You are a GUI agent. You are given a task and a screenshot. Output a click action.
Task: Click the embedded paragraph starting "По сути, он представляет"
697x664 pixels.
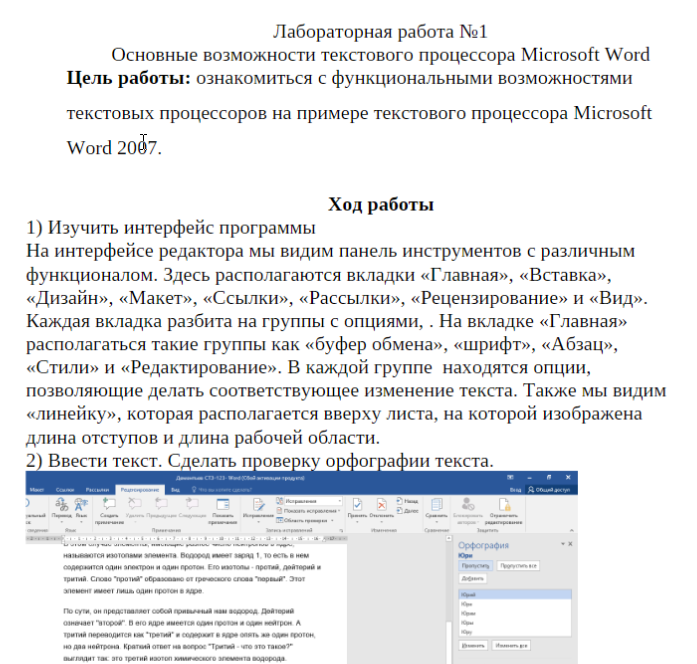(189, 635)
